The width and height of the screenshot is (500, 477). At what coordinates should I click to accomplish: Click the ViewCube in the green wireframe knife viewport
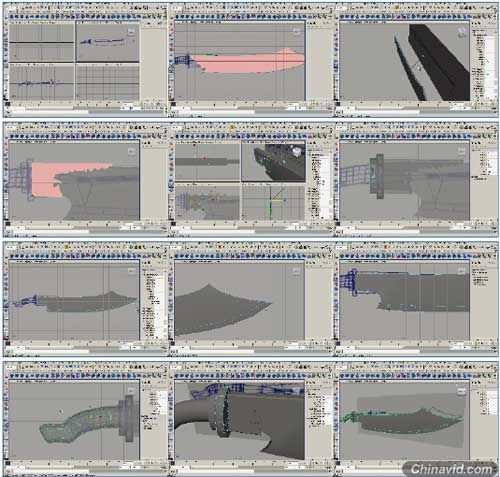point(462,391)
